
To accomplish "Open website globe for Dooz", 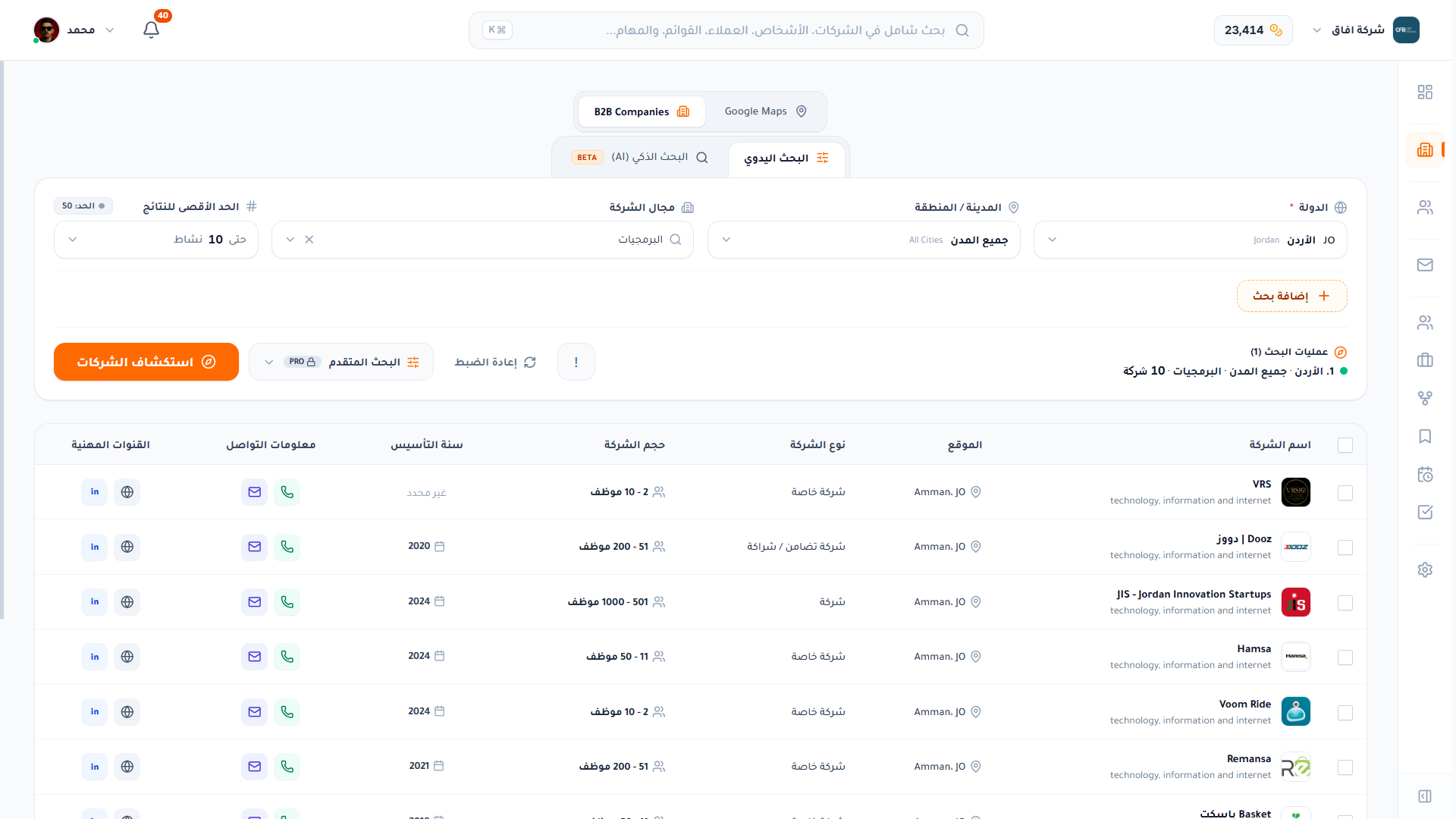I will pos(127,547).
